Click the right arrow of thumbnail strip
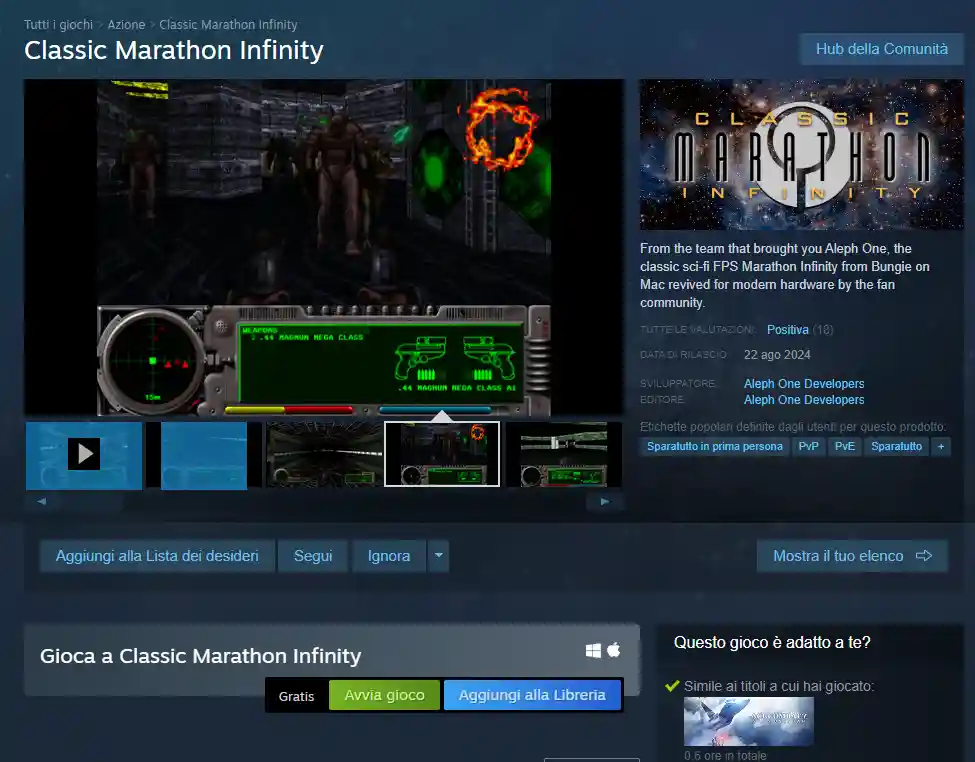The height and width of the screenshot is (762, 975). click(x=605, y=501)
